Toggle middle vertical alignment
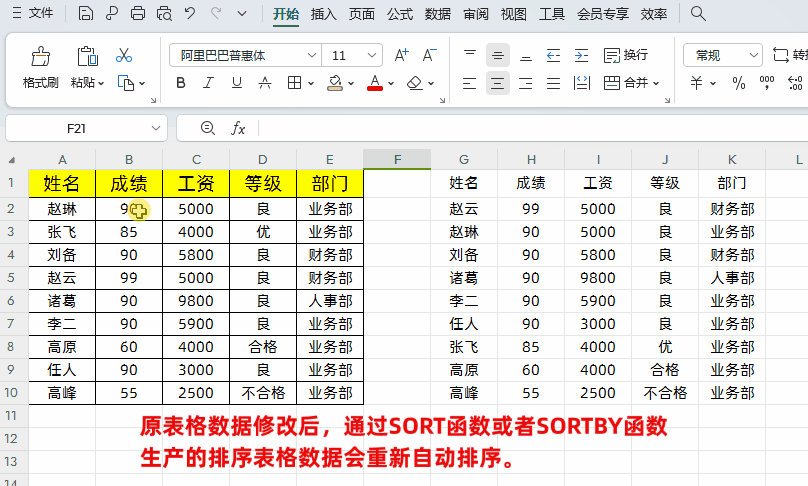The image size is (808, 486). (498, 55)
